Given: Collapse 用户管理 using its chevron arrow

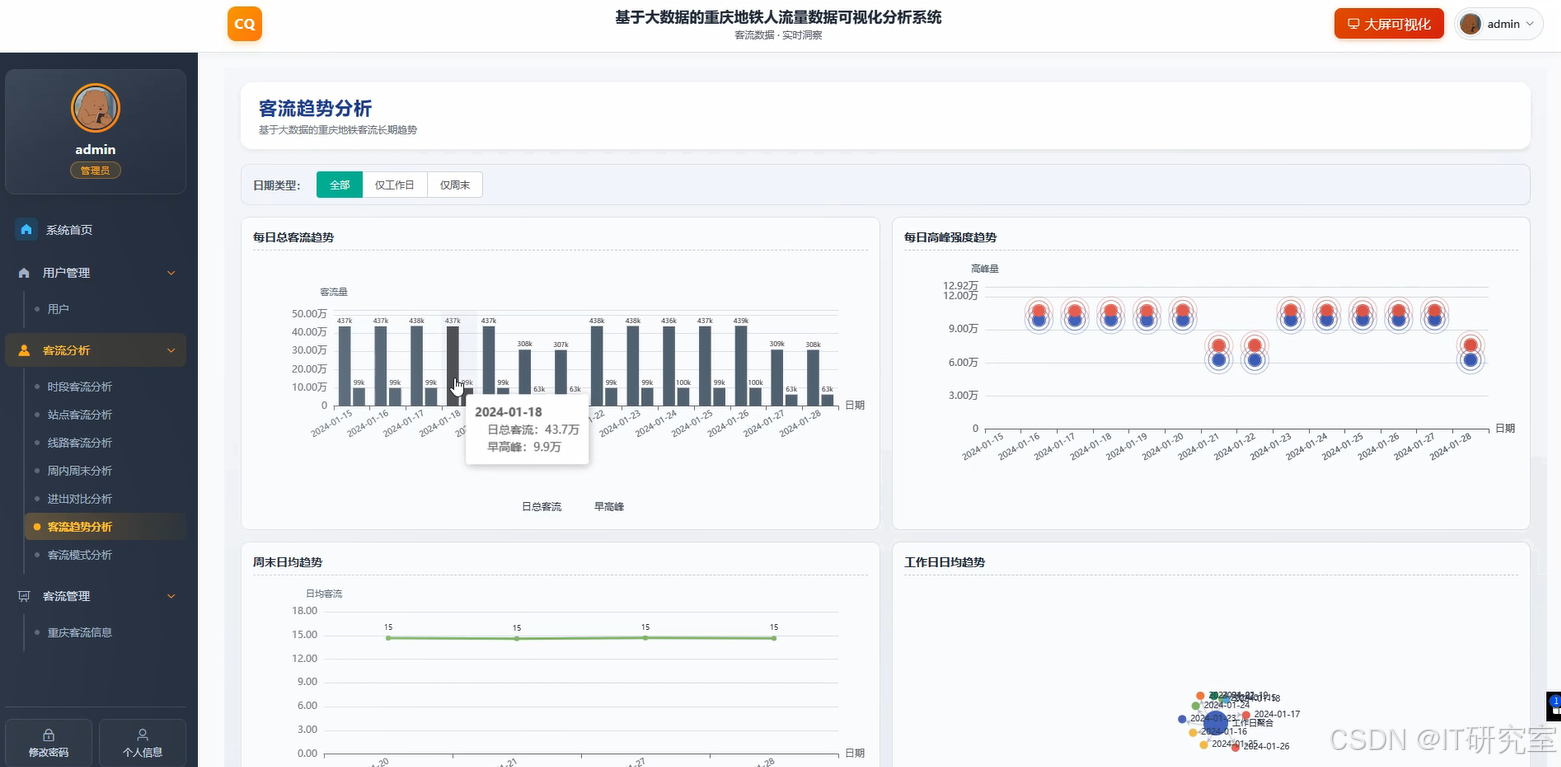Looking at the screenshot, I should (171, 273).
